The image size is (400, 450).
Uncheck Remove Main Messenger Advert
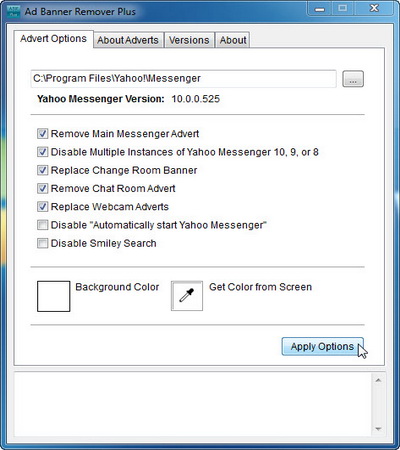pos(42,134)
